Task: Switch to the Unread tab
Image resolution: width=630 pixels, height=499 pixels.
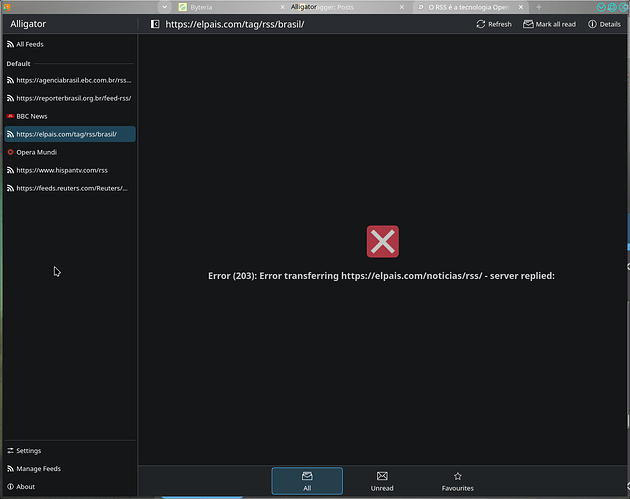Action: (382, 481)
